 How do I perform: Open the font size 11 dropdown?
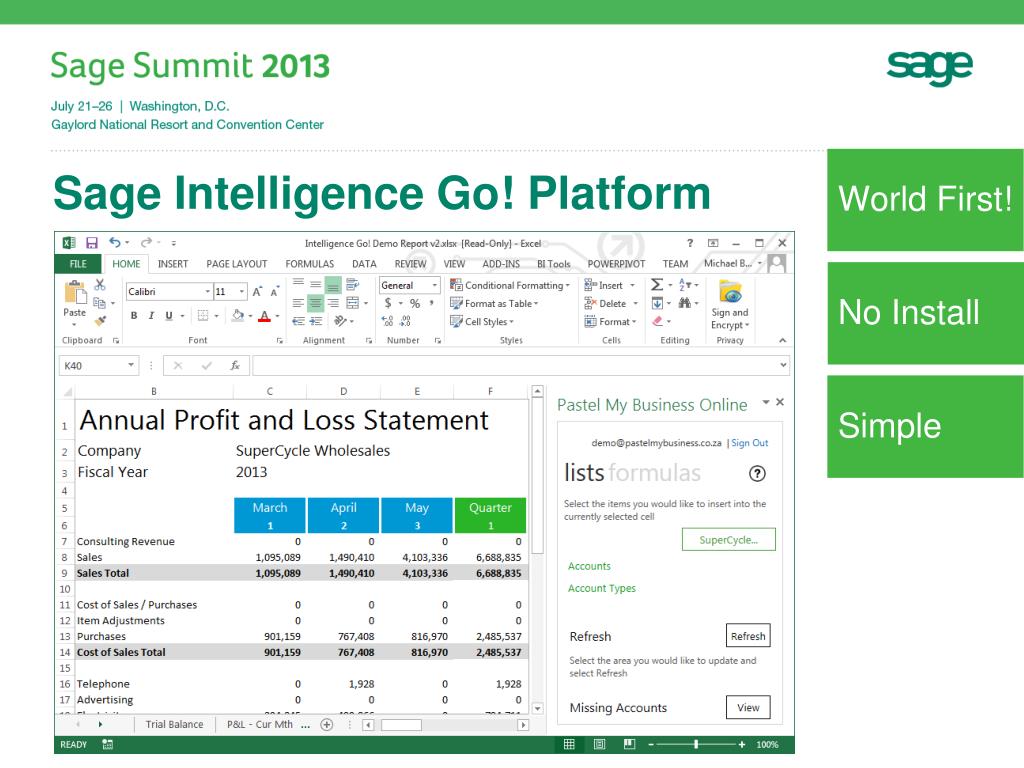(x=242, y=291)
